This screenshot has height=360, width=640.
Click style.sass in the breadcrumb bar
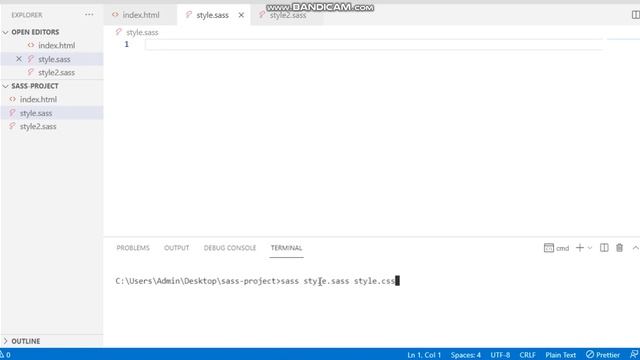[142, 32]
